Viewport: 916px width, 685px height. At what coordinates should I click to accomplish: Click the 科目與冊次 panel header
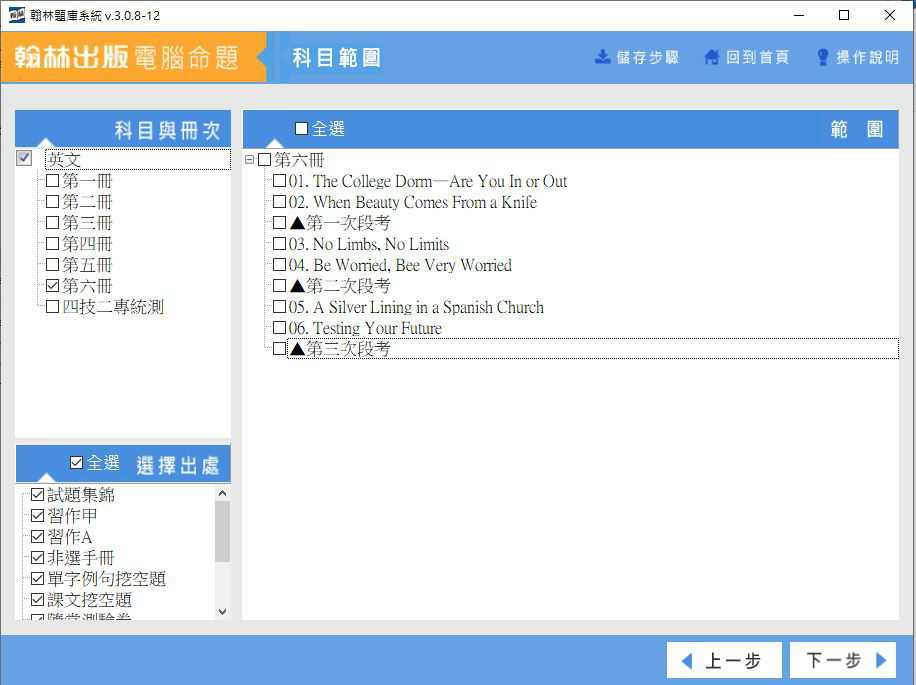click(123, 129)
